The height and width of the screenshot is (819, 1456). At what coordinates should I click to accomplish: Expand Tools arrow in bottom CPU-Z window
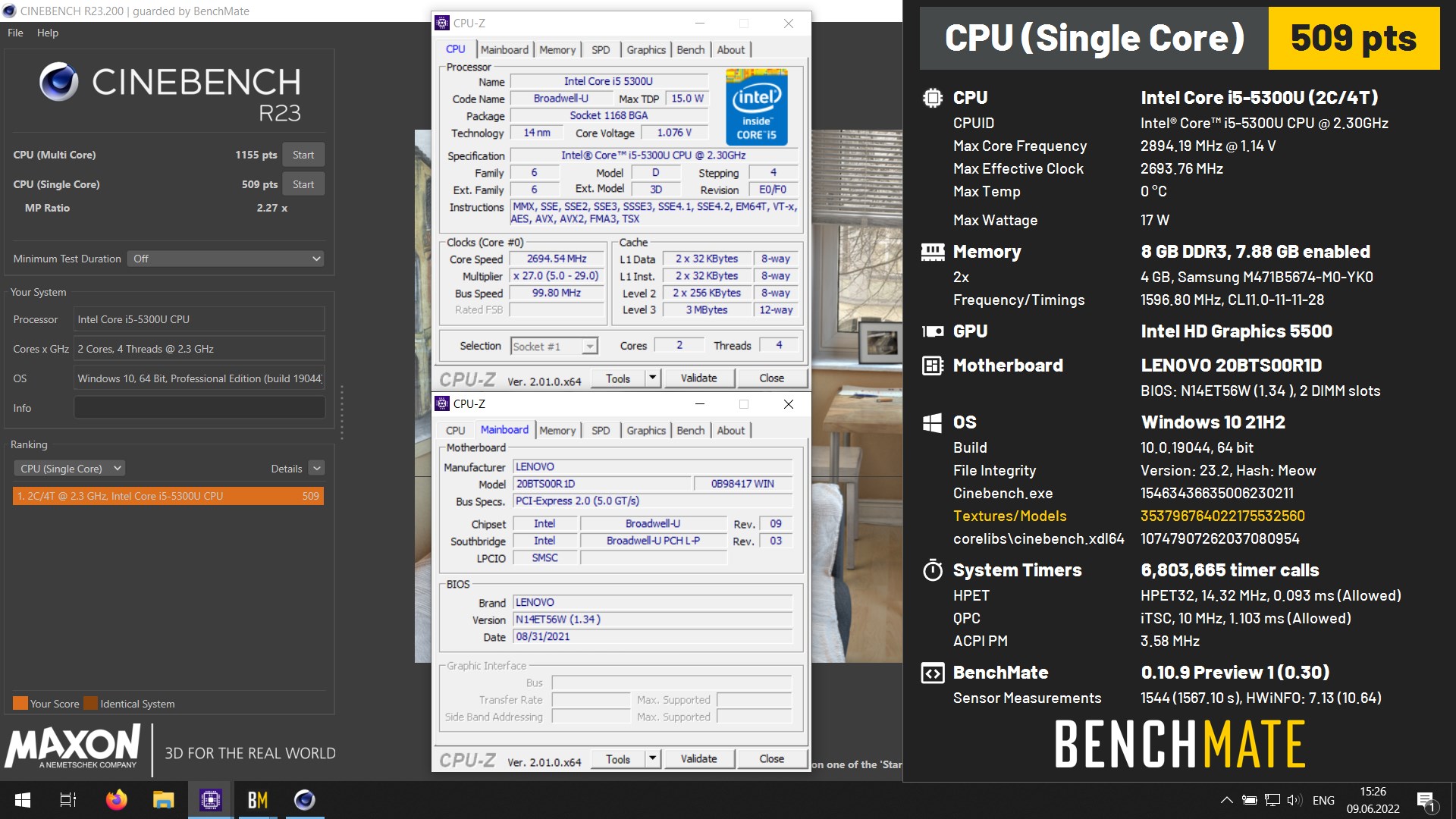pos(653,759)
